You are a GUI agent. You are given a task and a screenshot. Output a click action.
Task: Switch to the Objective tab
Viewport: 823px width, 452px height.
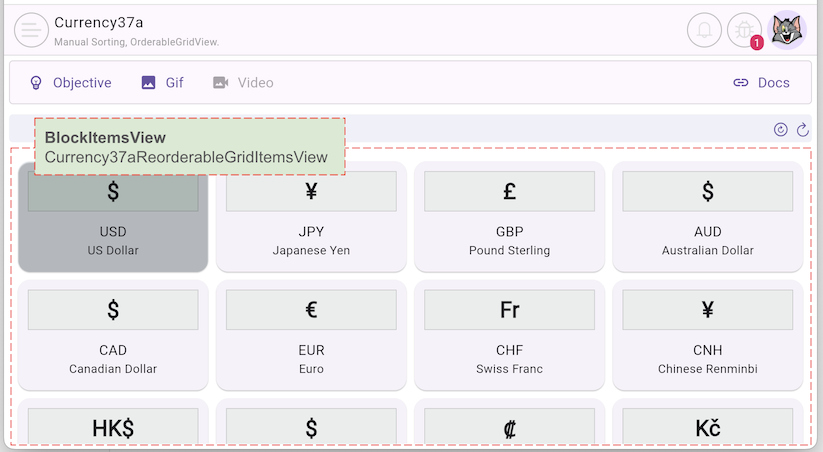pyautogui.click(x=70, y=83)
